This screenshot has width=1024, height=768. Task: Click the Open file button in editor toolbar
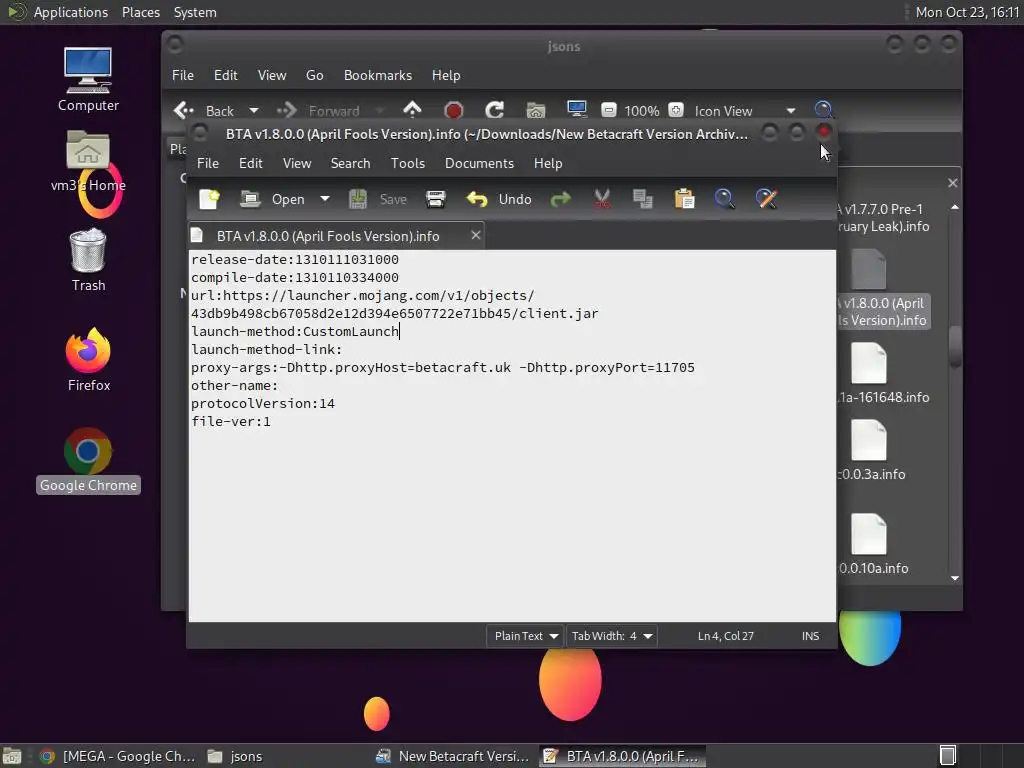pyautogui.click(x=273, y=199)
